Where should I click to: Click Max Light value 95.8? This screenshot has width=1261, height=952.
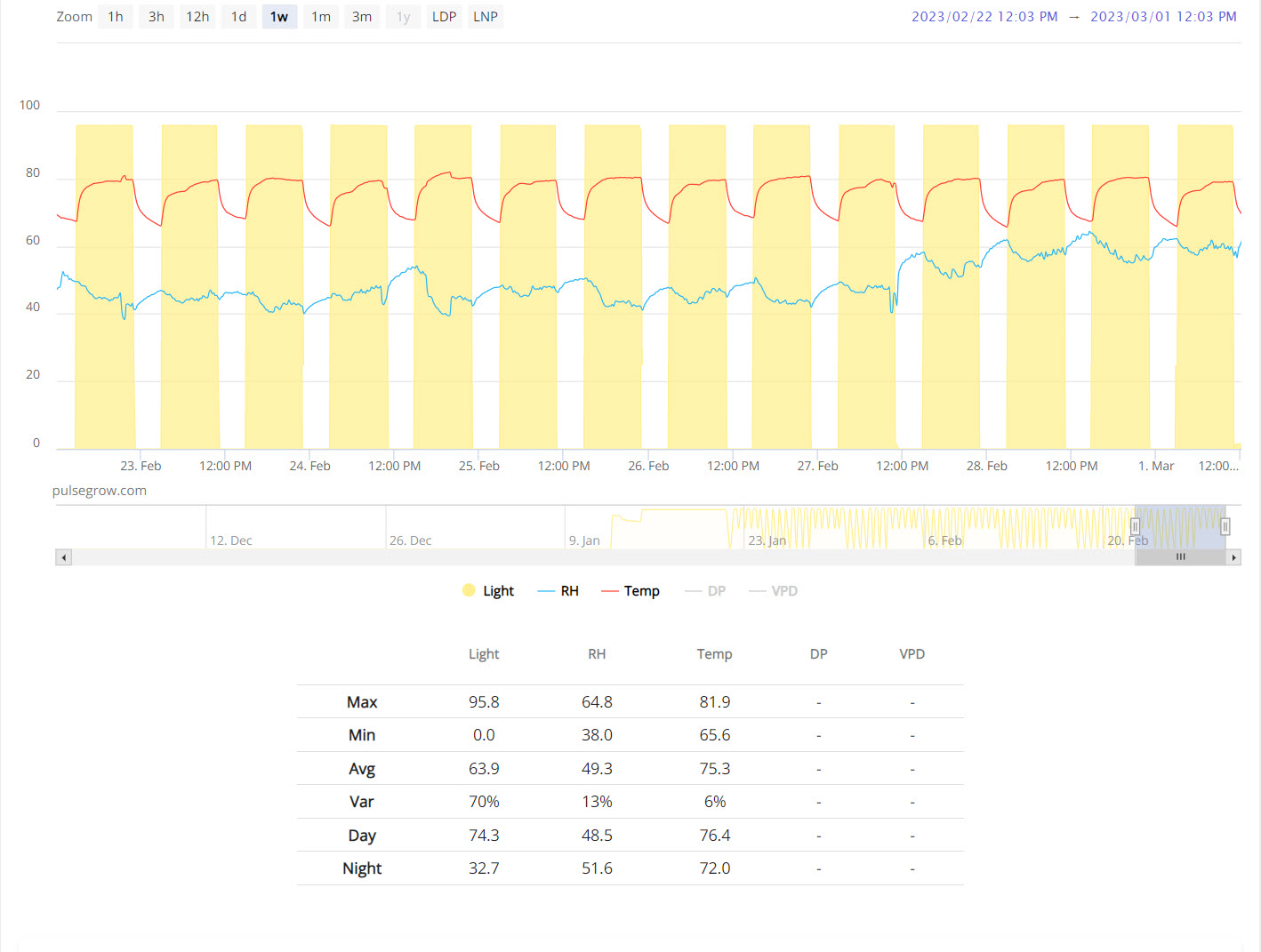(x=484, y=702)
